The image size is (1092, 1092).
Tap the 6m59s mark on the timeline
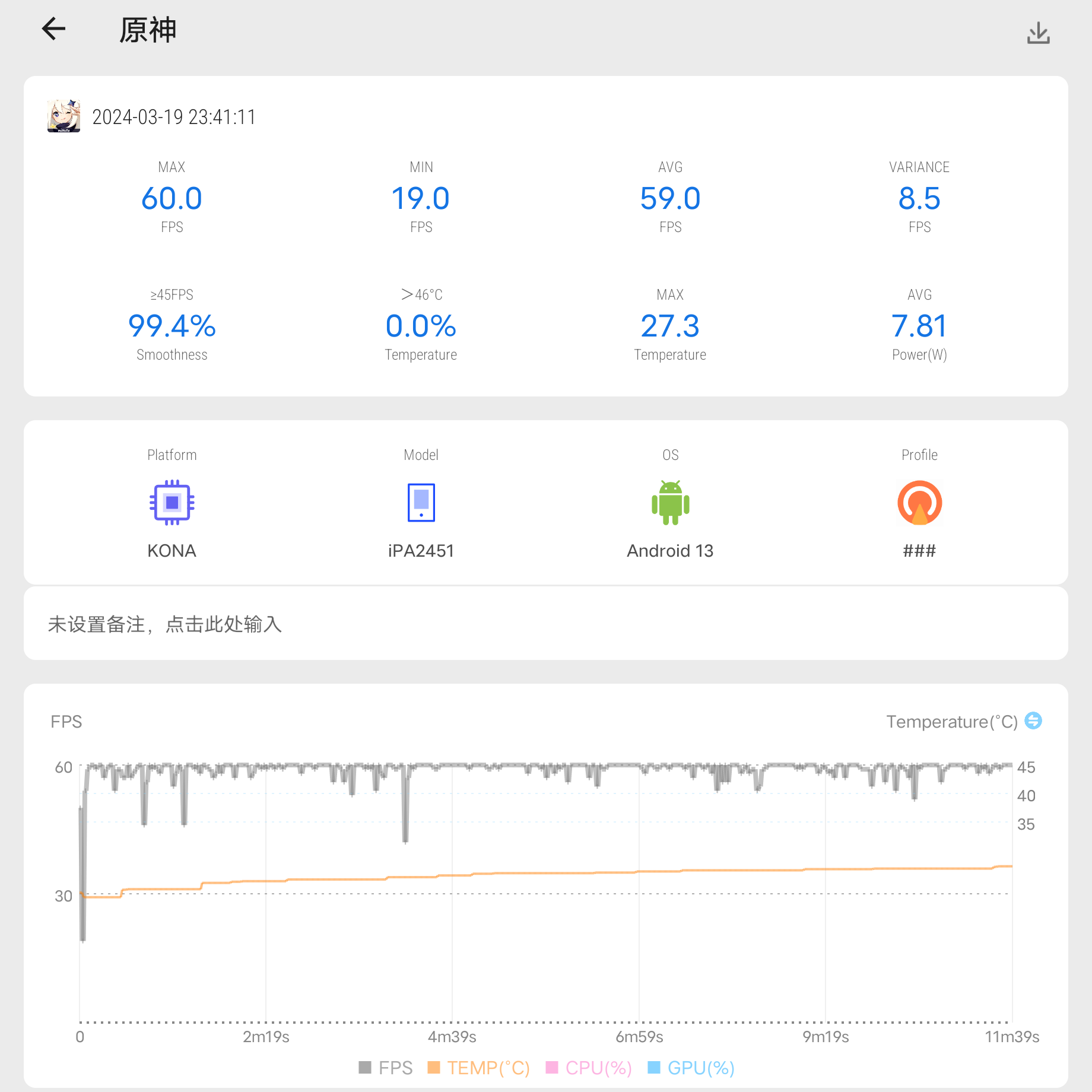(x=639, y=1037)
